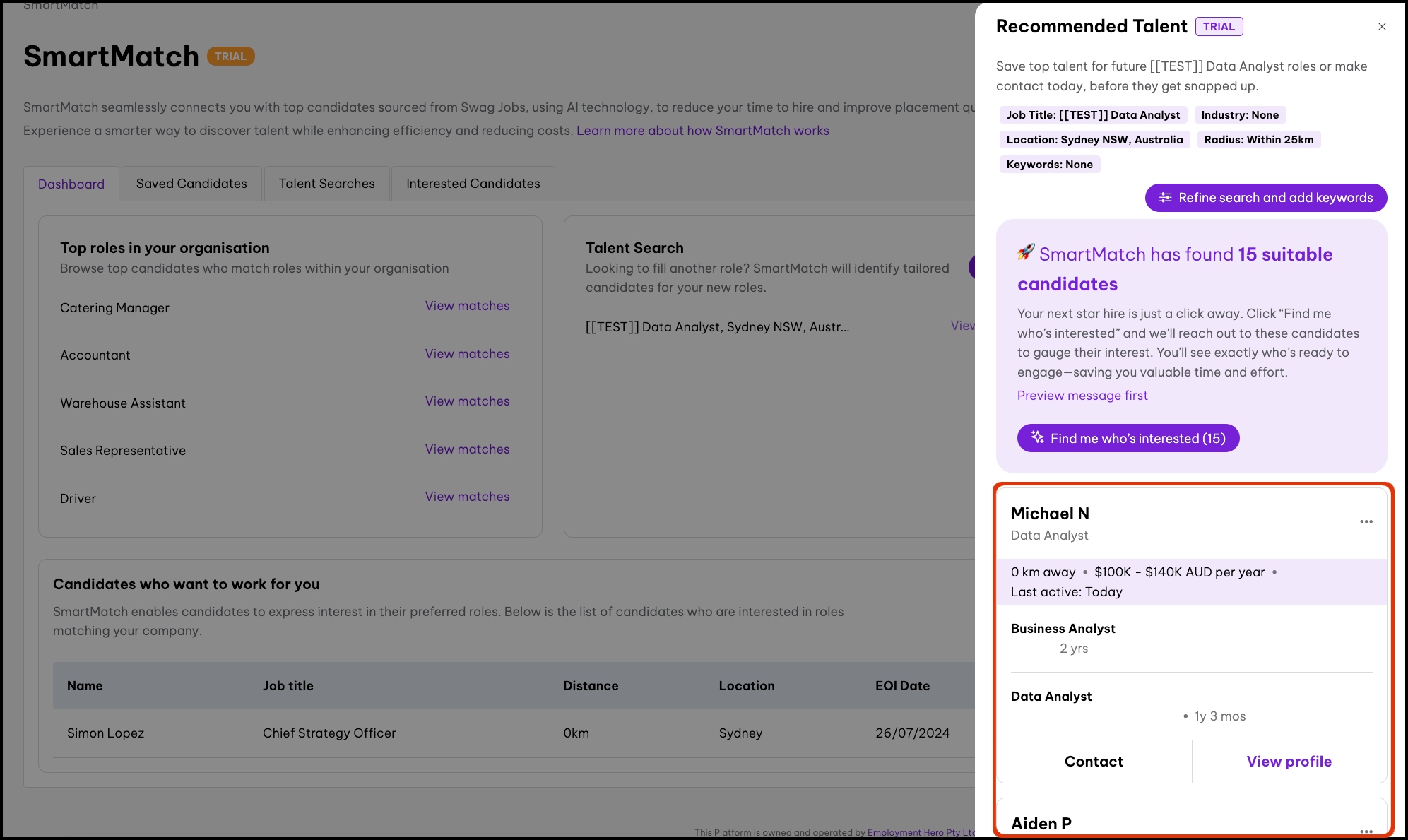Open Learn more about how SmartMatch works

pyautogui.click(x=702, y=131)
